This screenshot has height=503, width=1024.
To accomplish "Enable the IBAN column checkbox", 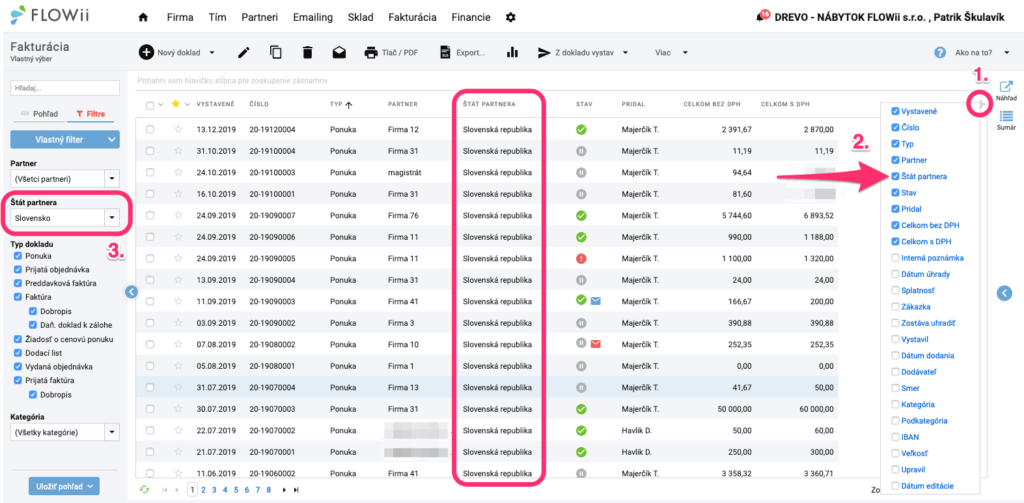I will [895, 436].
